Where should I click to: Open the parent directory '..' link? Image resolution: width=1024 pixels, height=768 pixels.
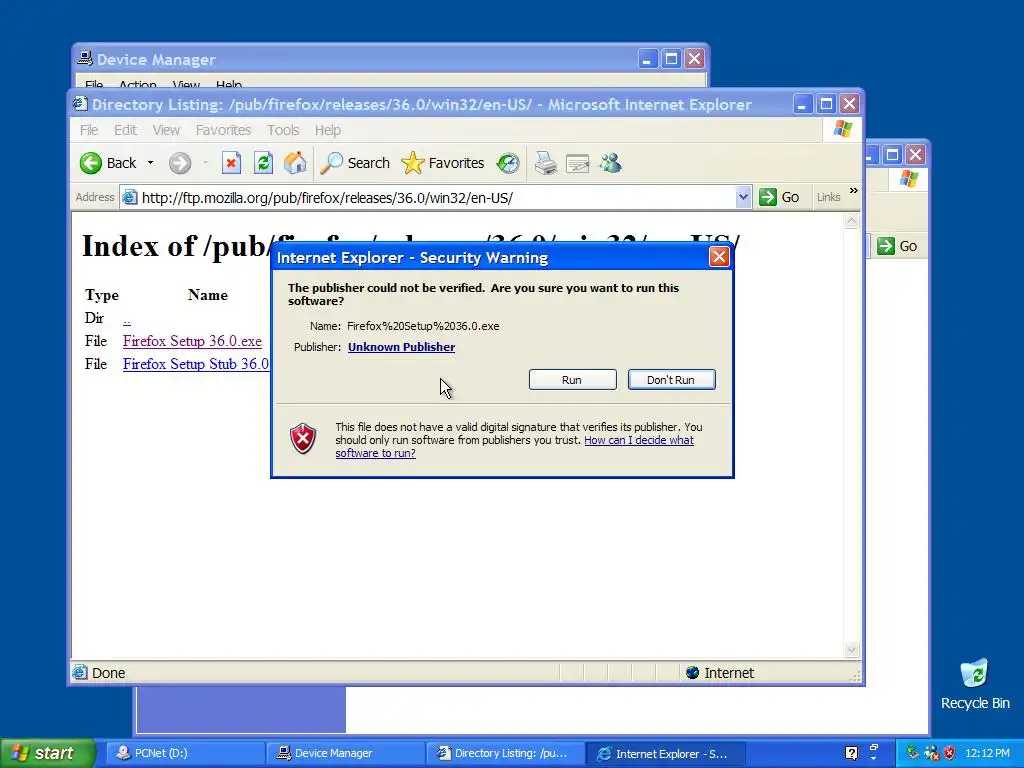[x=127, y=319]
